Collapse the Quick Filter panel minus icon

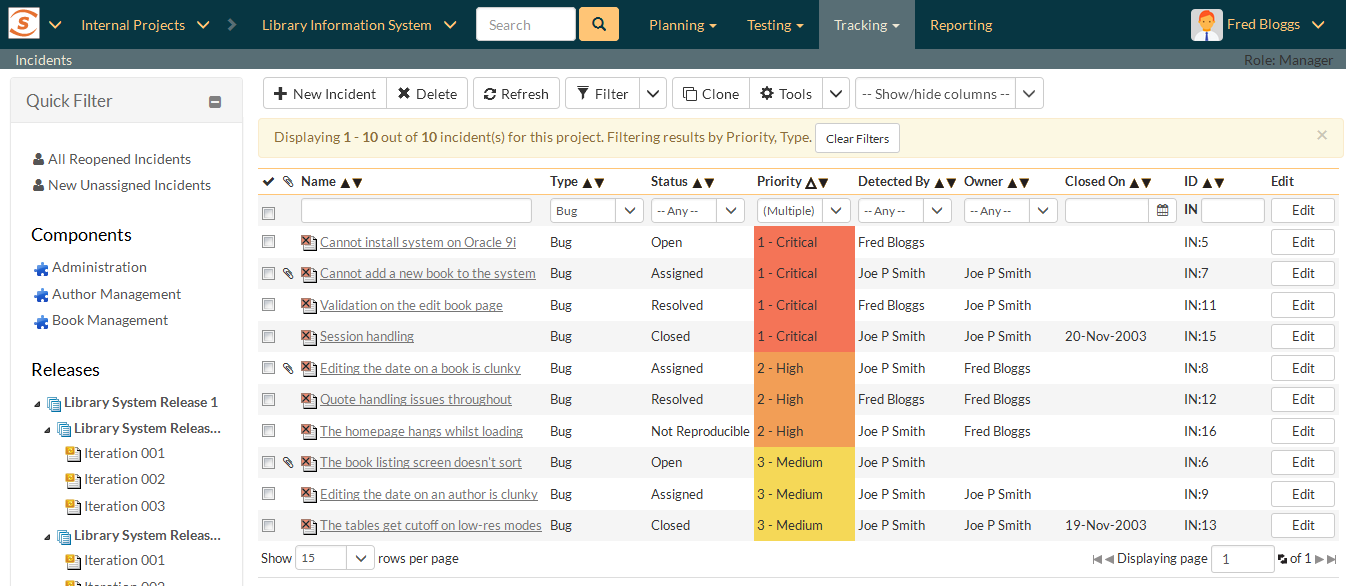pos(215,101)
